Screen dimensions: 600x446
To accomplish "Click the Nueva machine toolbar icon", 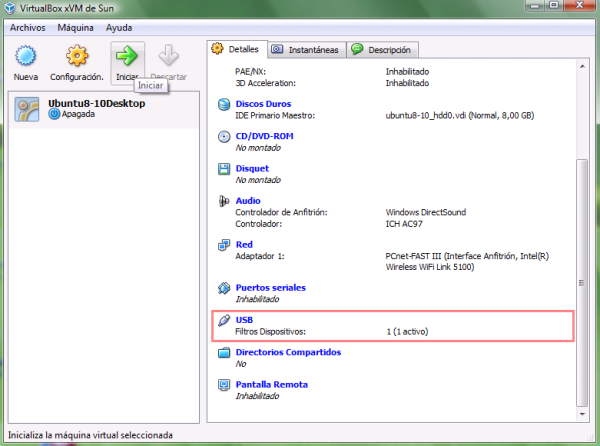I will 26,59.
